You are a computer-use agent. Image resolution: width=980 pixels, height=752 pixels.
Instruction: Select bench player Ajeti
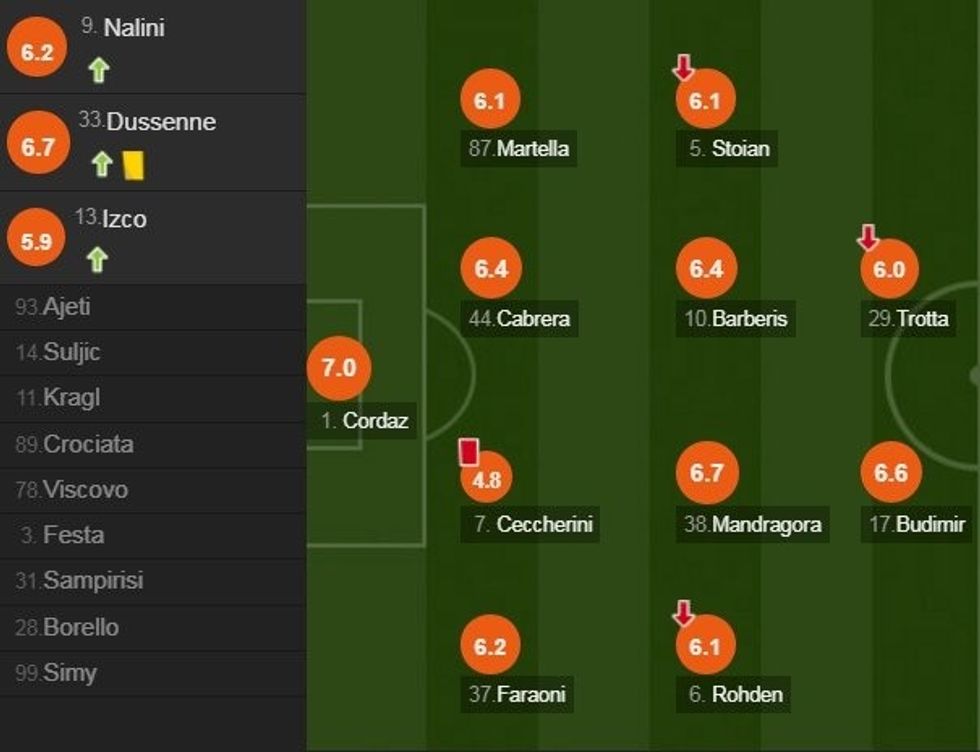click(66, 307)
